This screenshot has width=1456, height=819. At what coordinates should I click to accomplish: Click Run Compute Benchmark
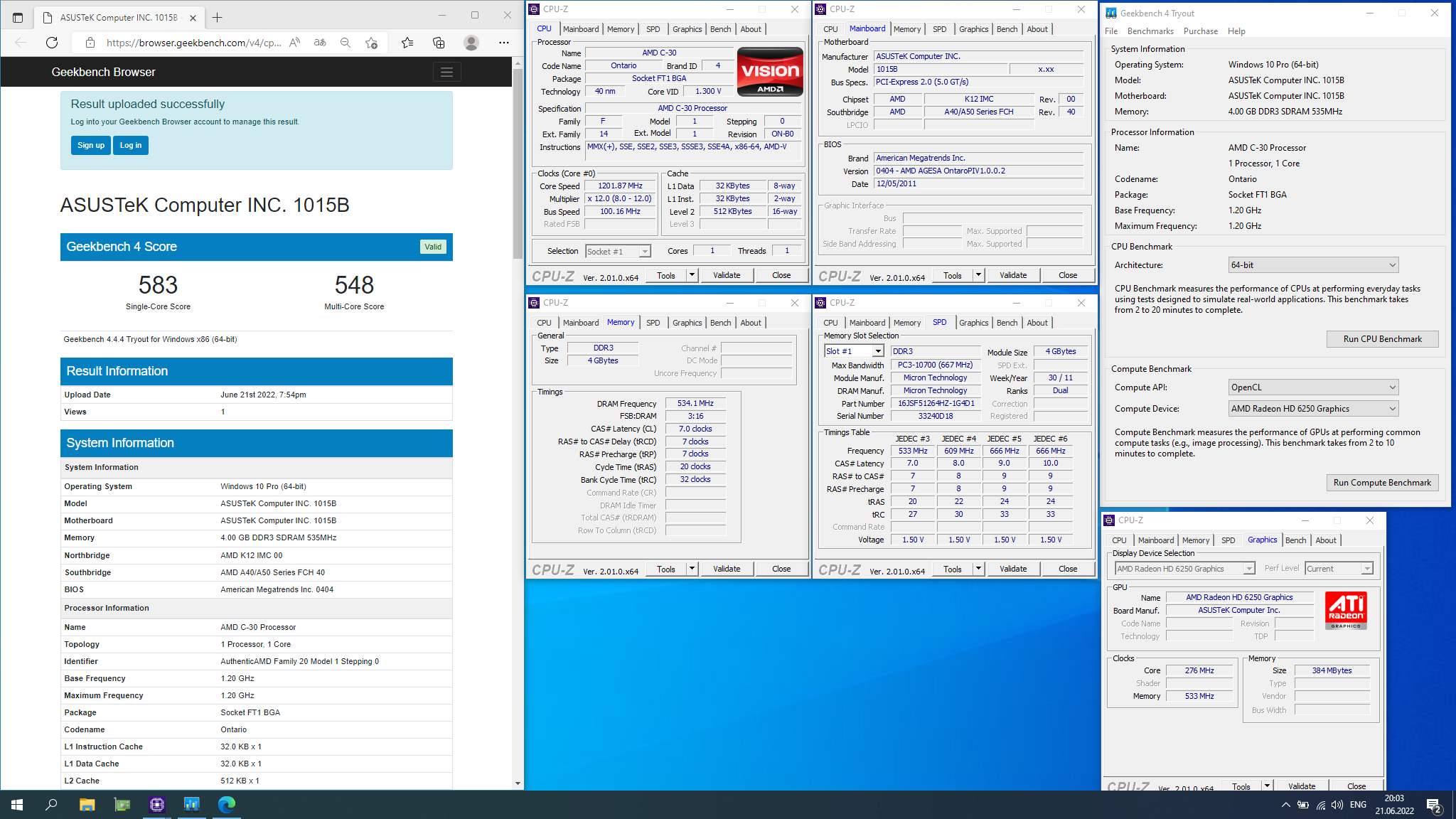[1382, 483]
